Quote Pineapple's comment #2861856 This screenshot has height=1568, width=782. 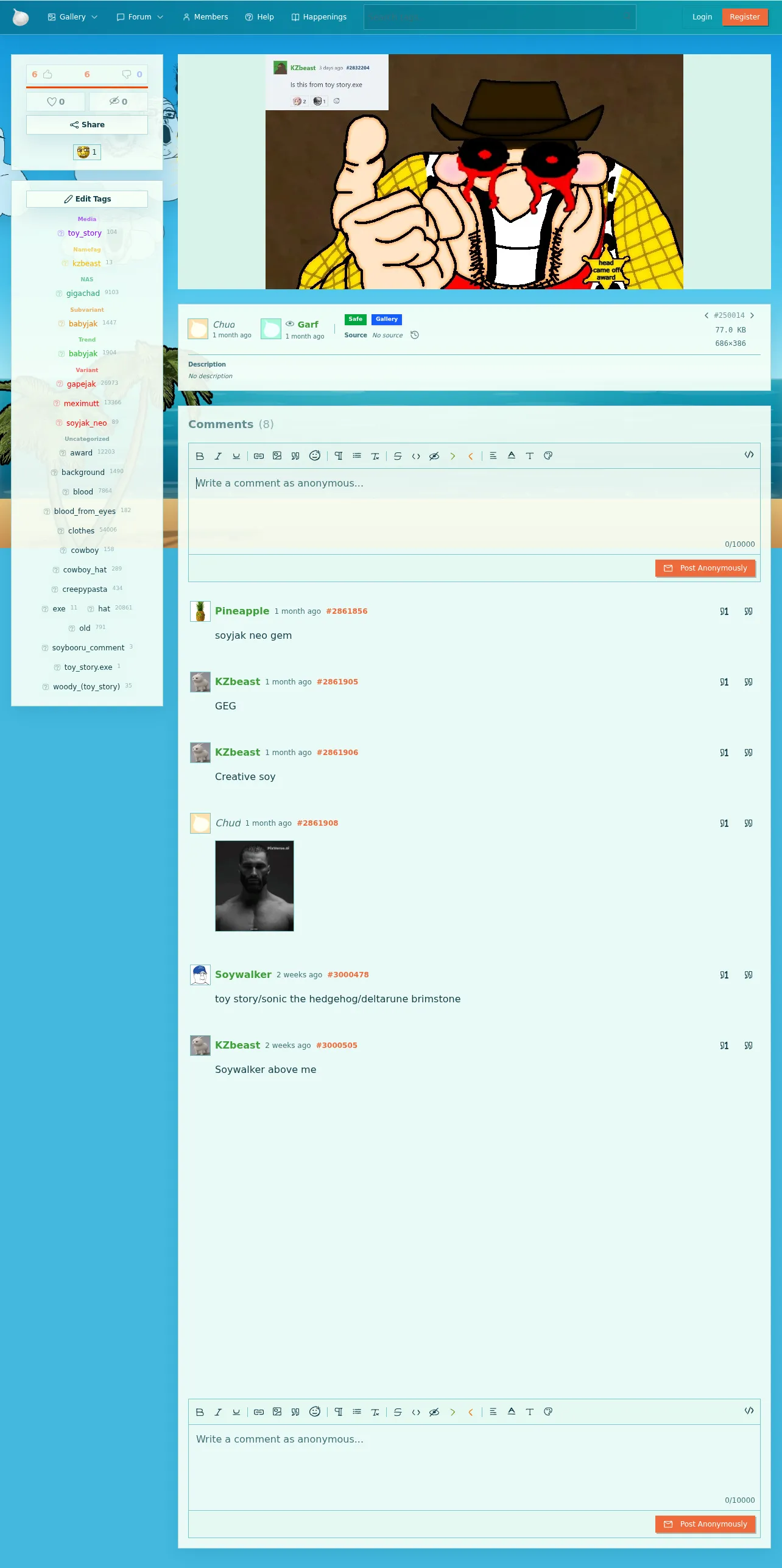[x=749, y=611]
